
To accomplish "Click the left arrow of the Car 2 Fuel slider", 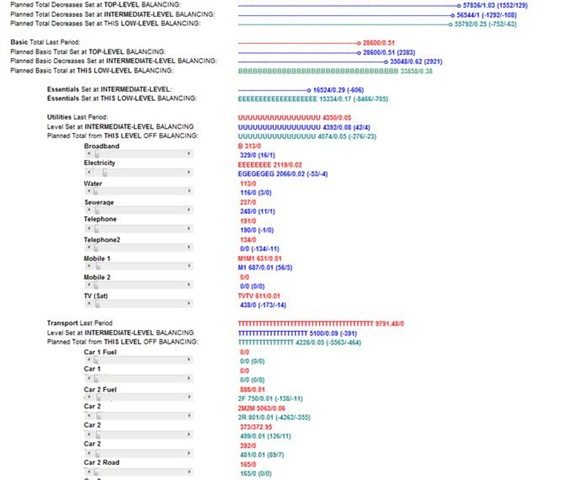I will 89,397.
